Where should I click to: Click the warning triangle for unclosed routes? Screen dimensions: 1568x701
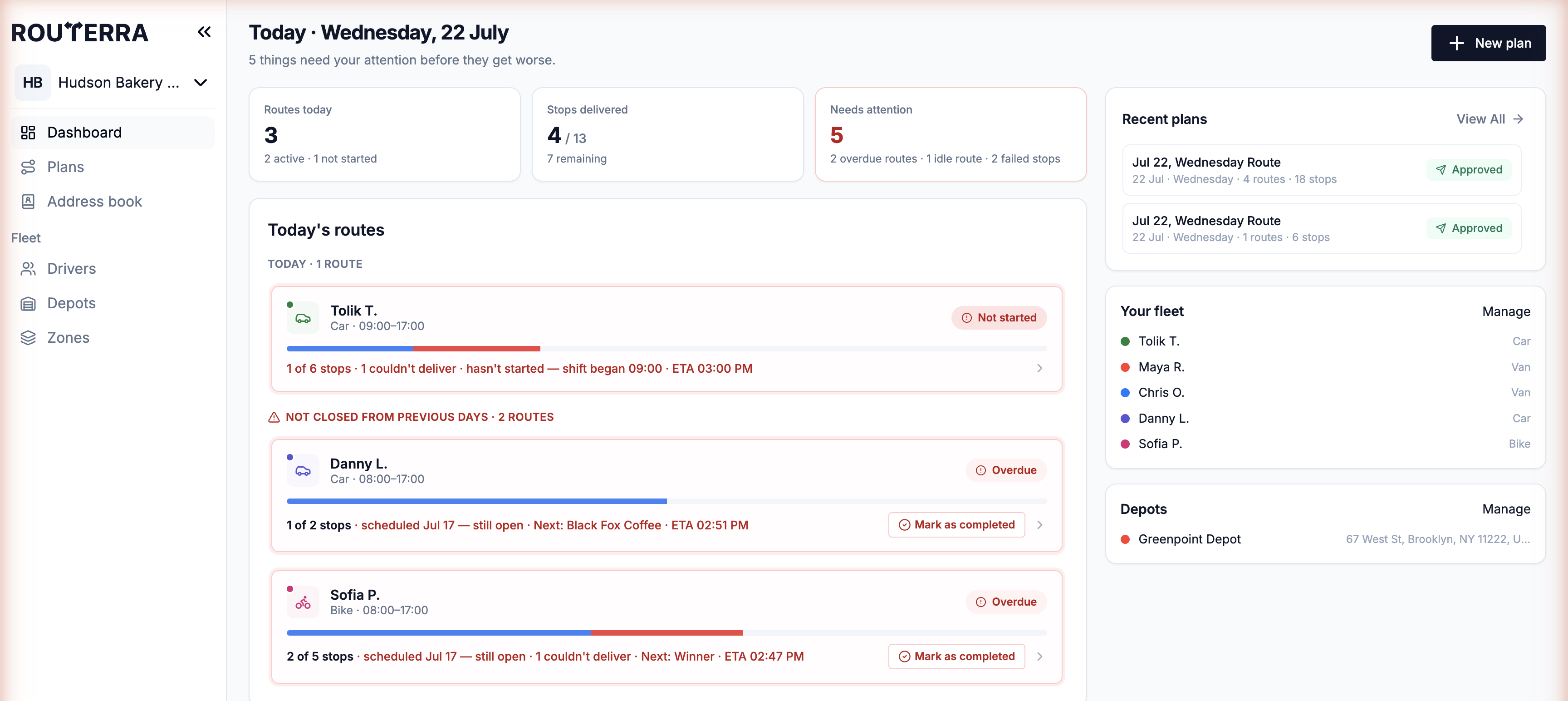(x=274, y=417)
